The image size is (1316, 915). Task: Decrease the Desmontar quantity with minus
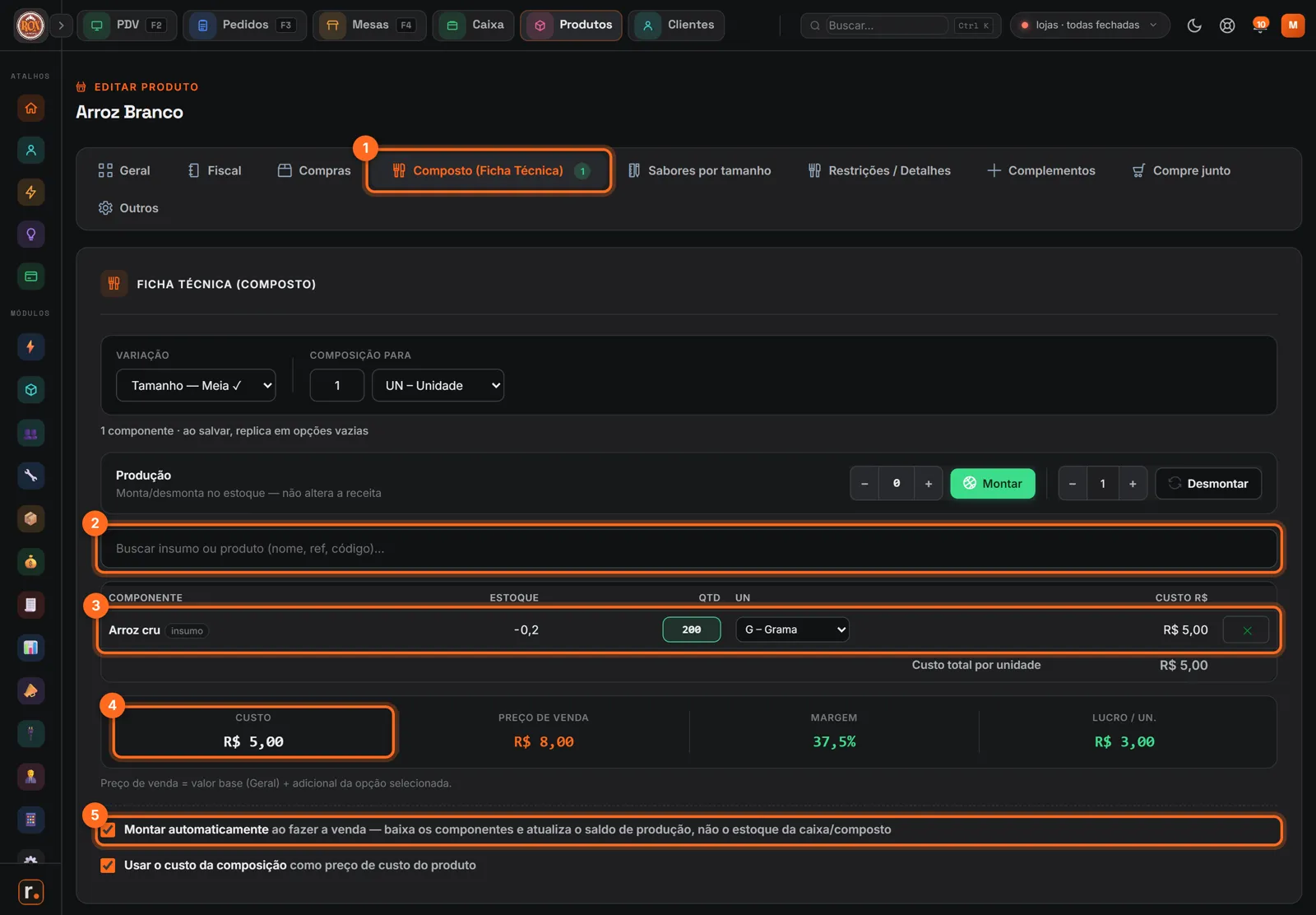(x=1073, y=484)
